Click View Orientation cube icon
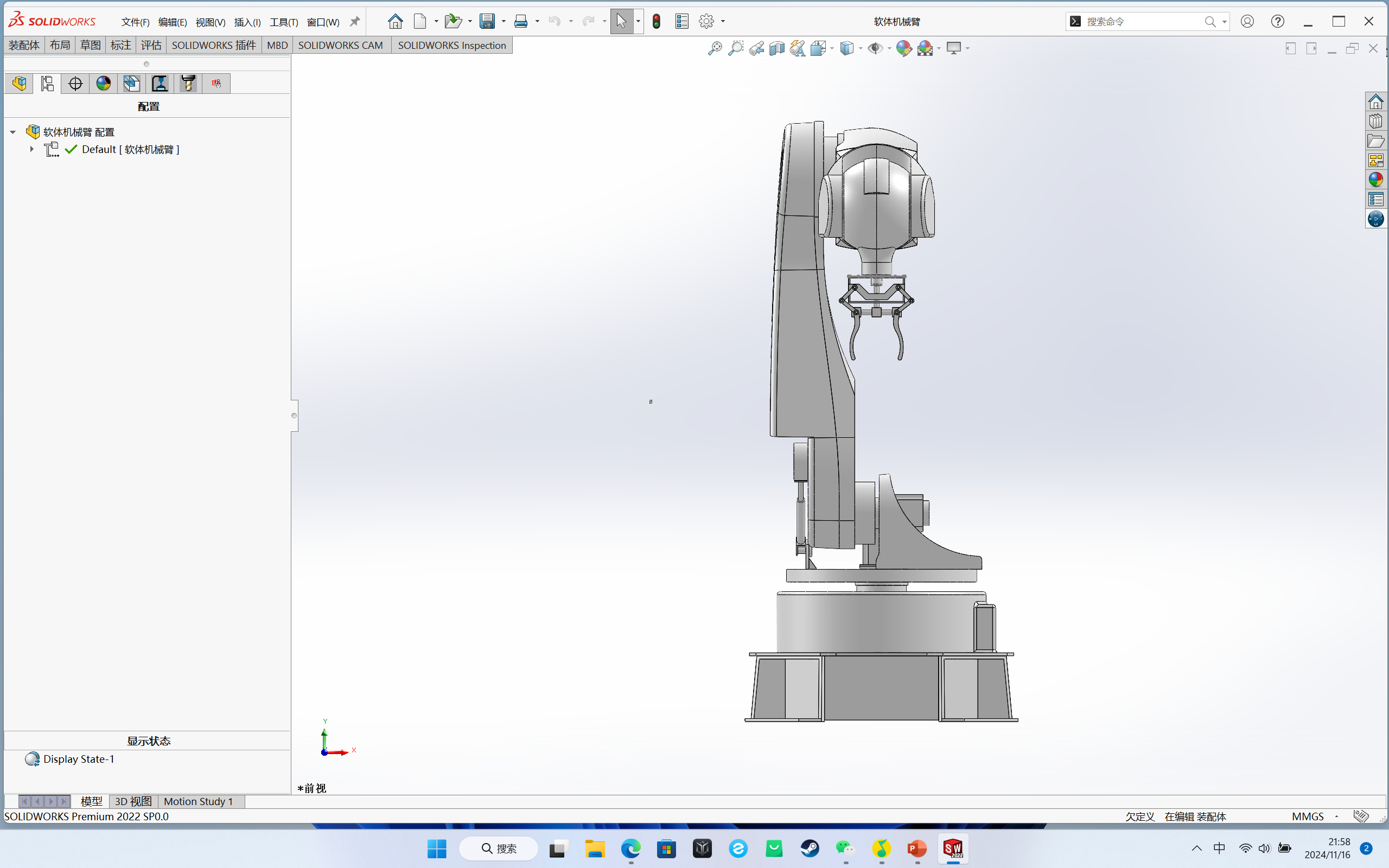Image resolution: width=1389 pixels, height=868 pixels. (818, 48)
